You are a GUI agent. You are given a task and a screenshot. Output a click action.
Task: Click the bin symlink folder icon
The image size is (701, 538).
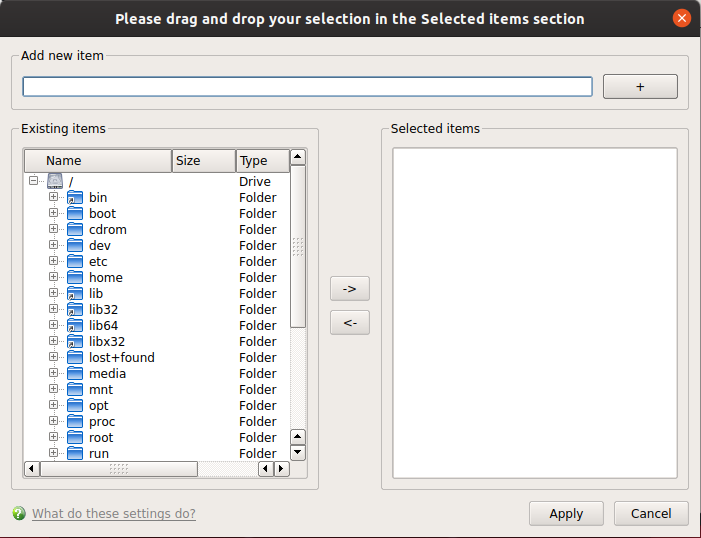point(75,197)
